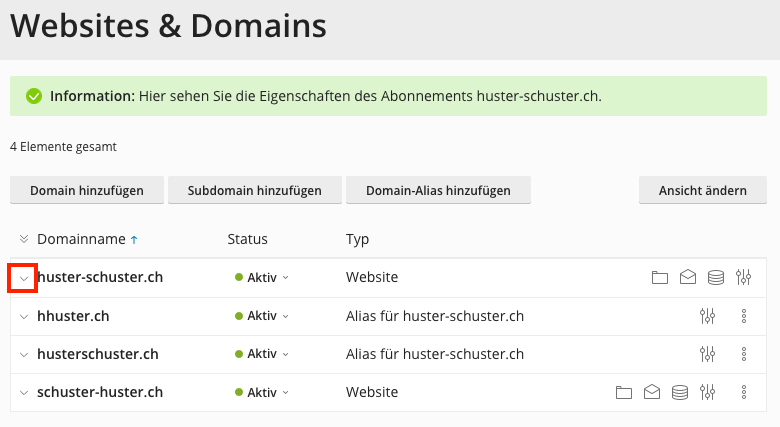Open mail icon for schuster-huster.ch row

point(652,392)
